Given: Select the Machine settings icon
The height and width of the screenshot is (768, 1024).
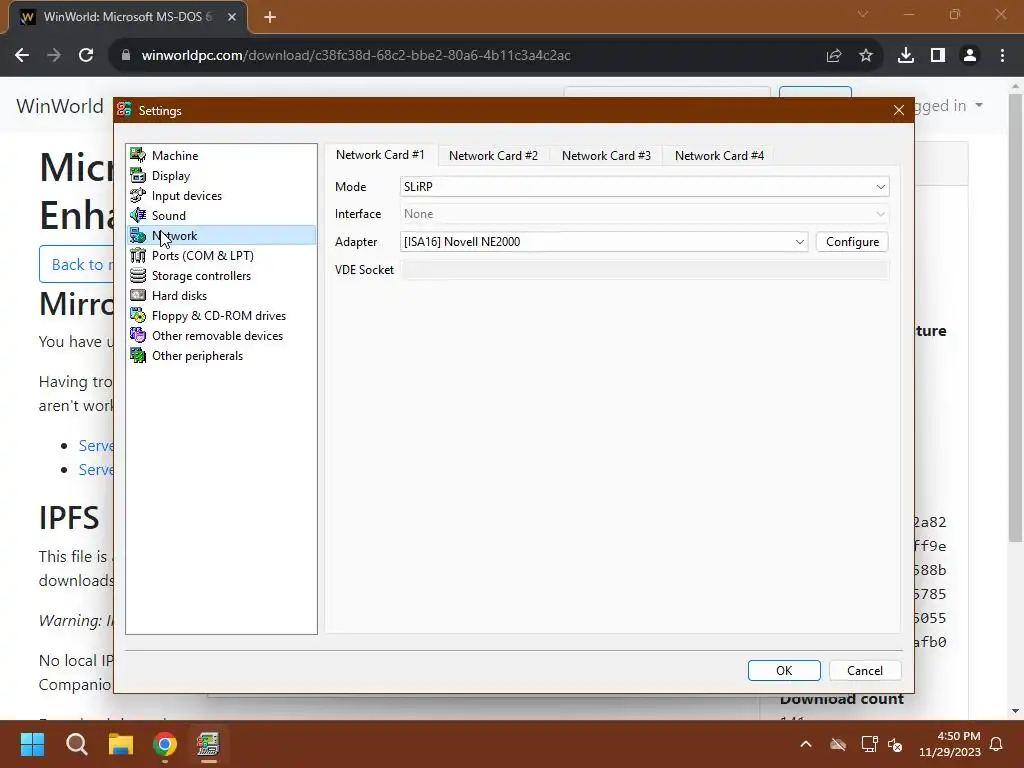Looking at the screenshot, I should (138, 155).
